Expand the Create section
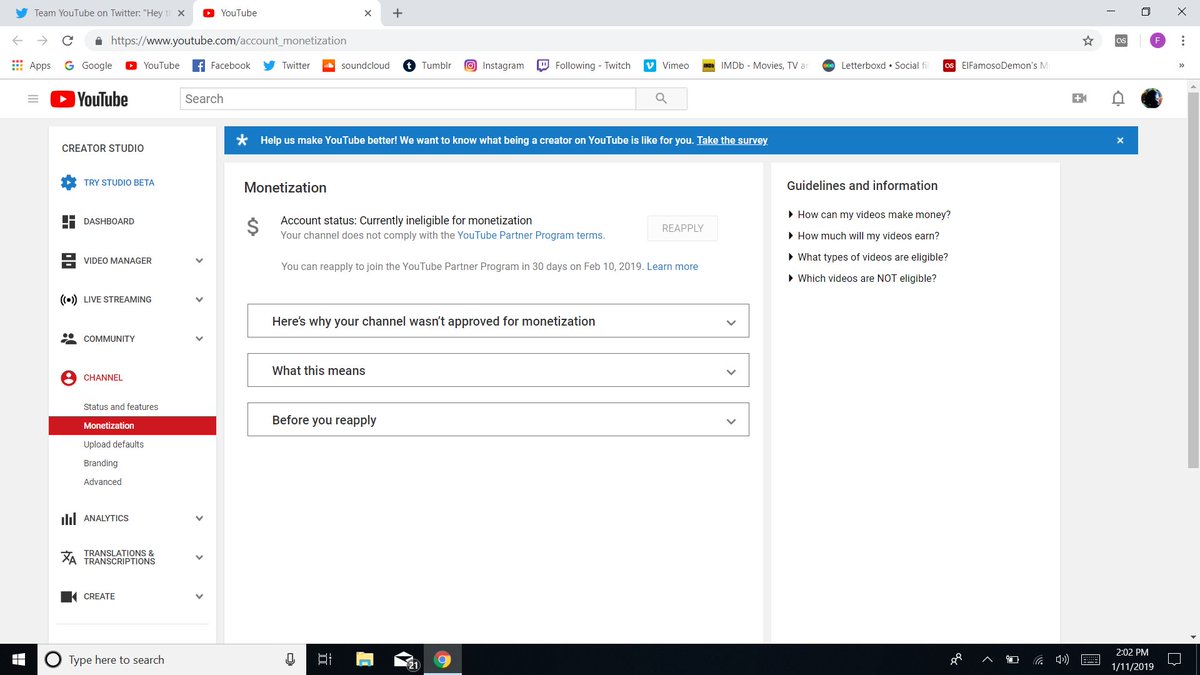Viewport: 1200px width, 675px height. [x=199, y=596]
